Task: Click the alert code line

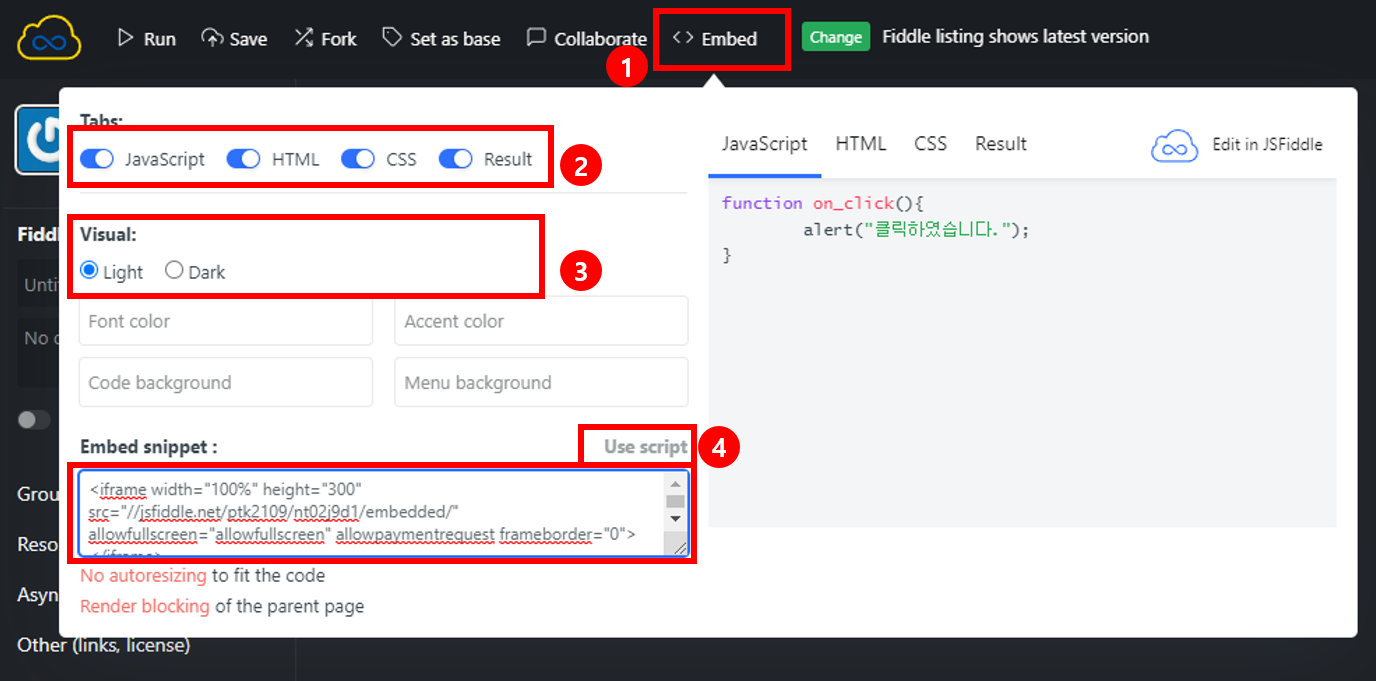Action: click(916, 230)
